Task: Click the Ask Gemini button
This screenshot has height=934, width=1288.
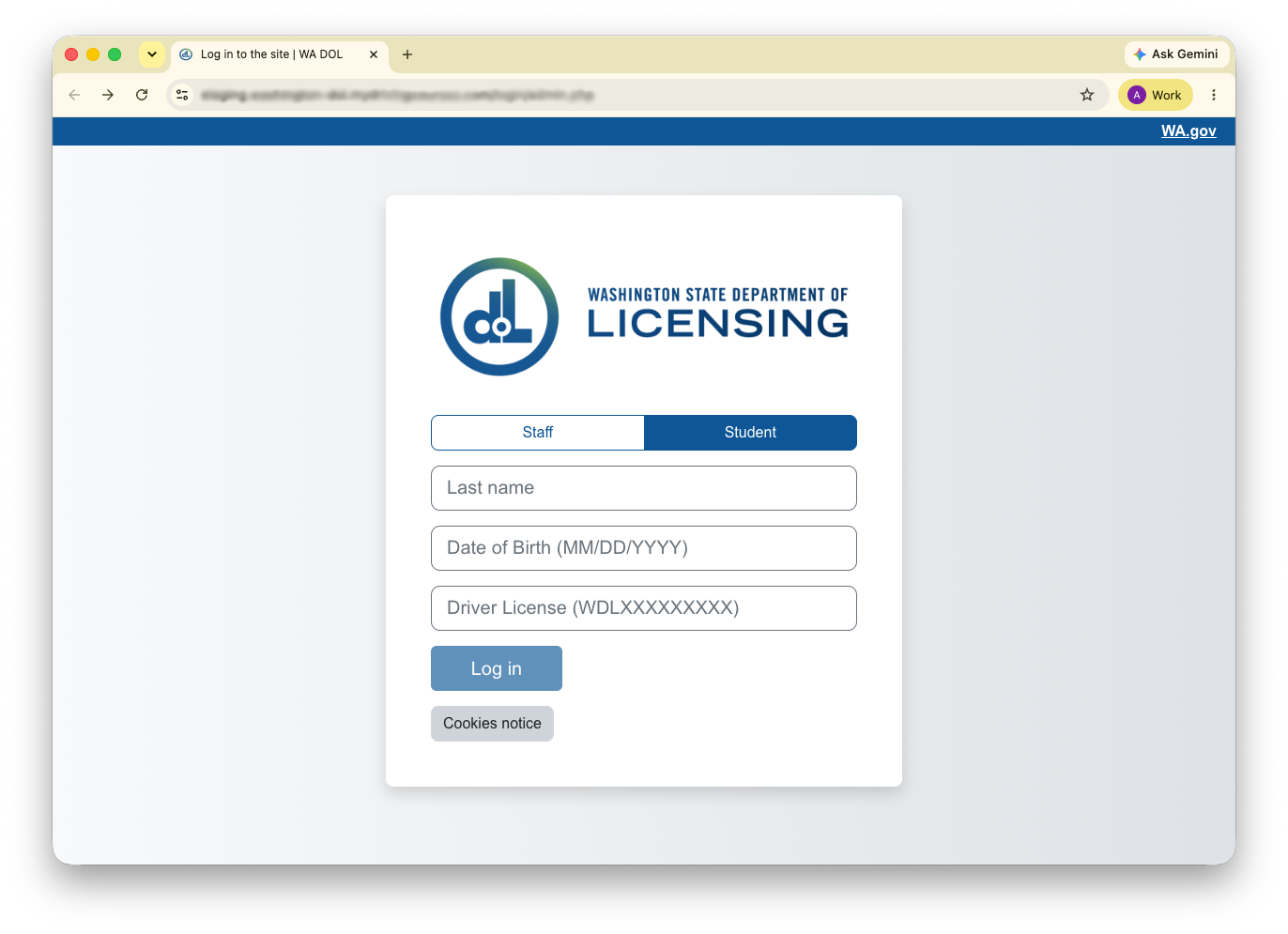Action: point(1176,54)
